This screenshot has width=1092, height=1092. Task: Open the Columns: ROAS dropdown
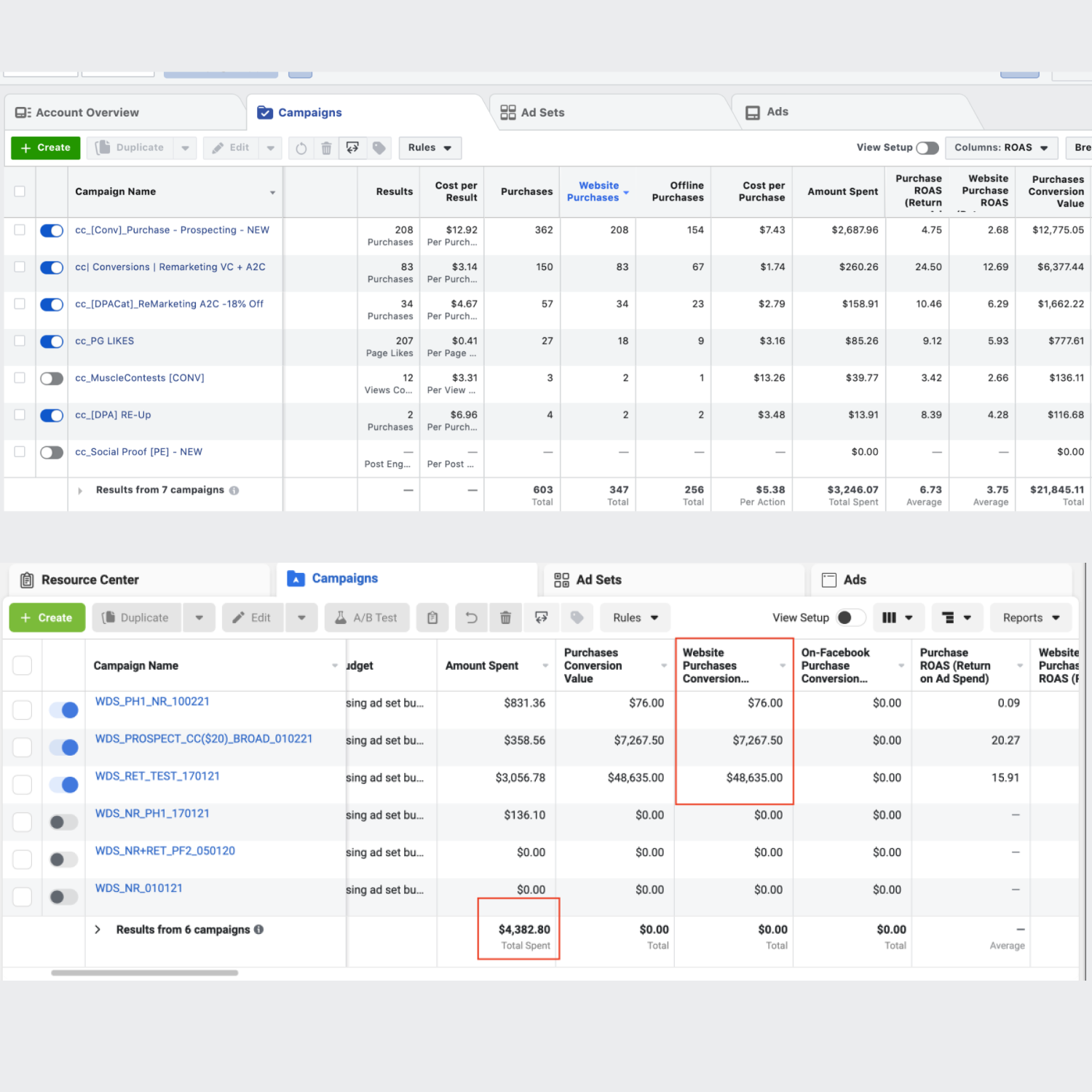[x=1002, y=147]
